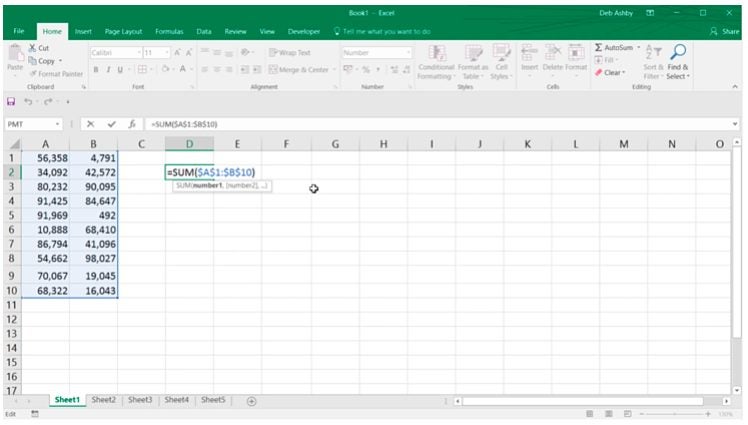Switch to the Formulas tab
The width and height of the screenshot is (748, 425).
(x=169, y=31)
